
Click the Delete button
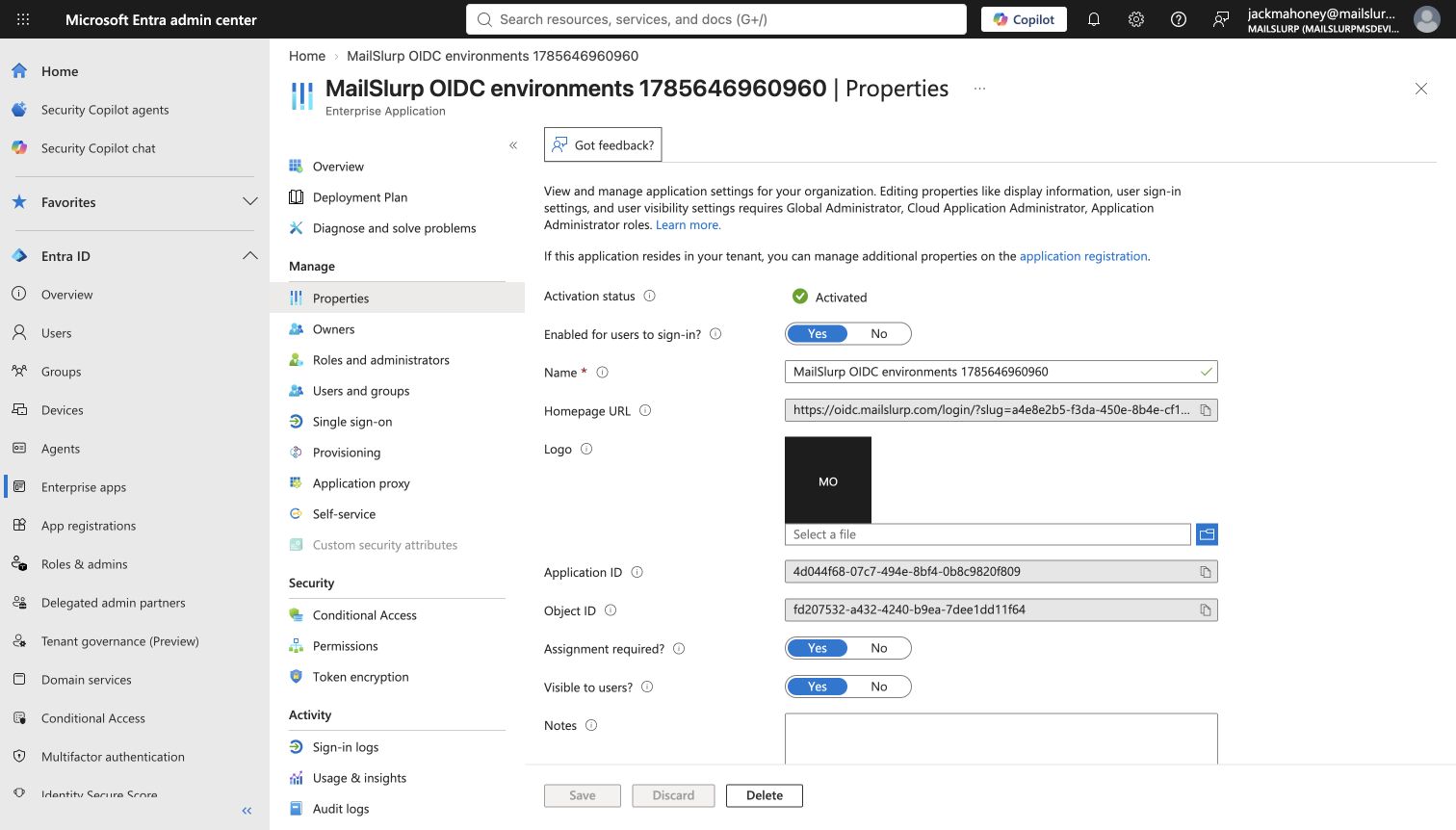pos(765,795)
